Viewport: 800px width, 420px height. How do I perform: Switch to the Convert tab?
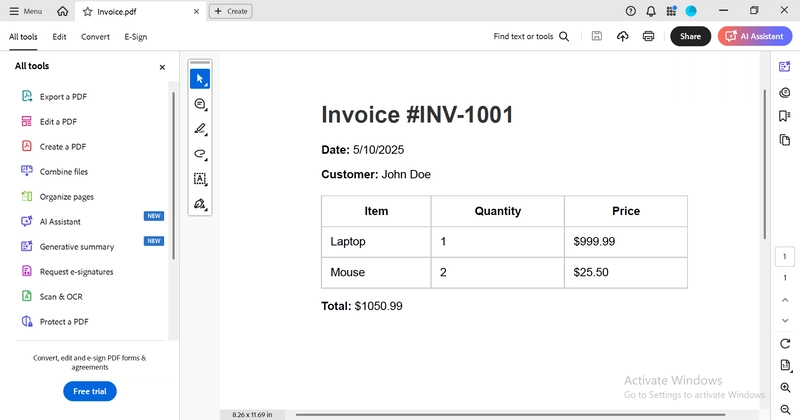point(96,36)
